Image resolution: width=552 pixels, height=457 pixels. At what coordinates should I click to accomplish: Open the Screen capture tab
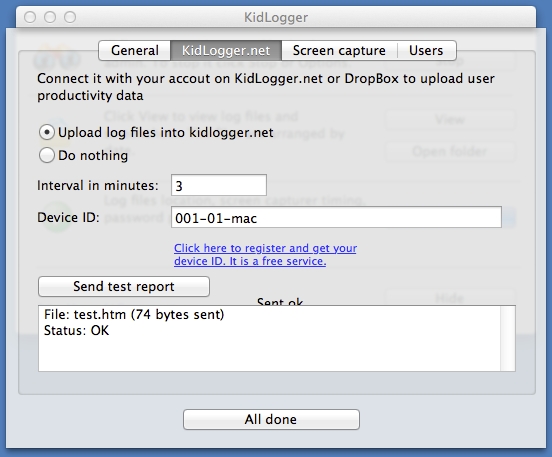pyautogui.click(x=339, y=50)
